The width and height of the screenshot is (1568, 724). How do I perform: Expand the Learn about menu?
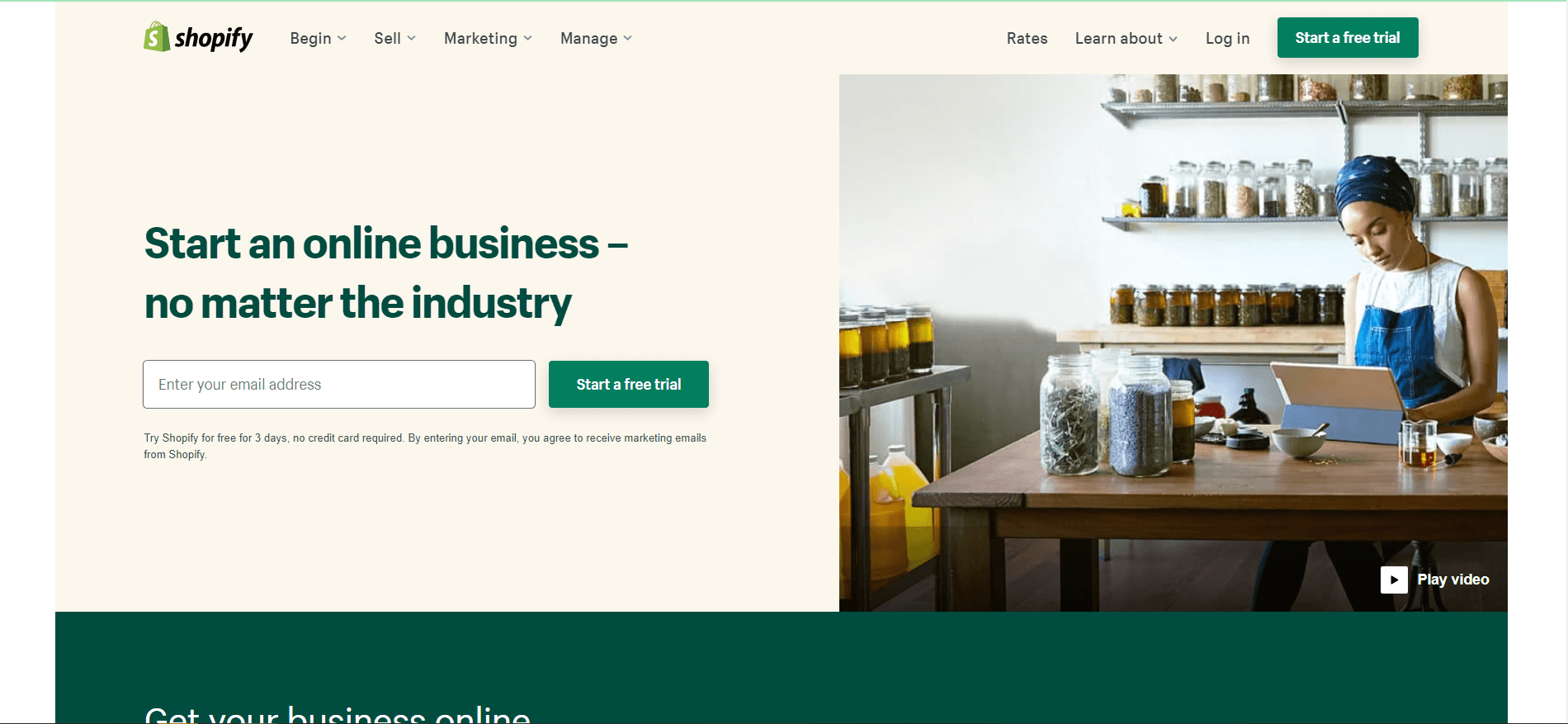pos(1126,39)
